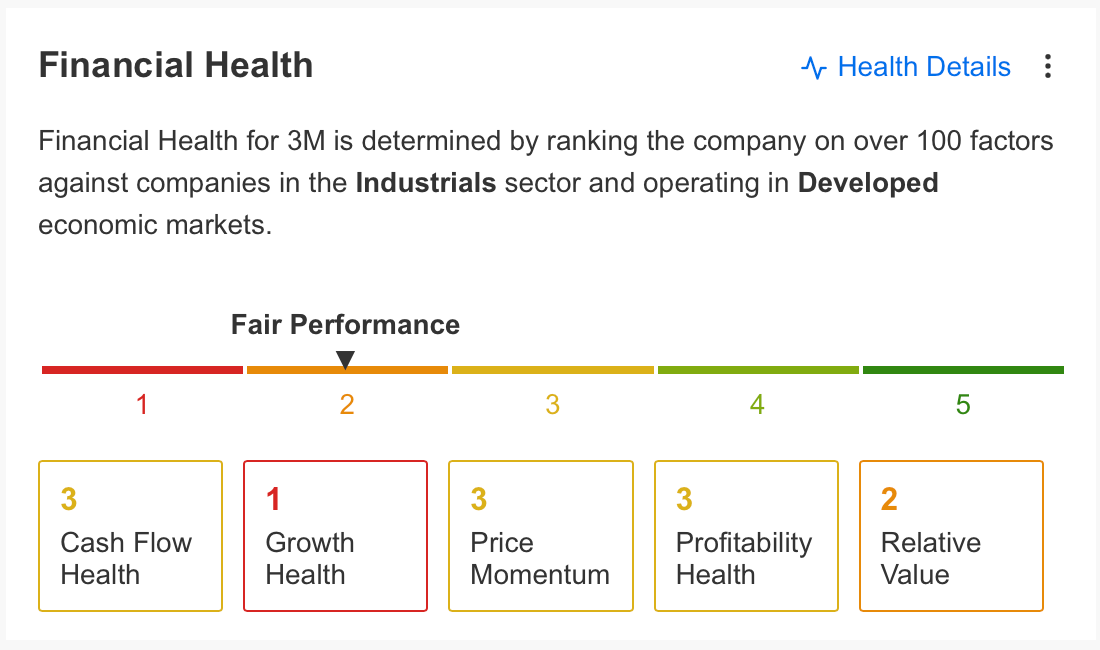Open the Profitability Health card

[x=746, y=535]
